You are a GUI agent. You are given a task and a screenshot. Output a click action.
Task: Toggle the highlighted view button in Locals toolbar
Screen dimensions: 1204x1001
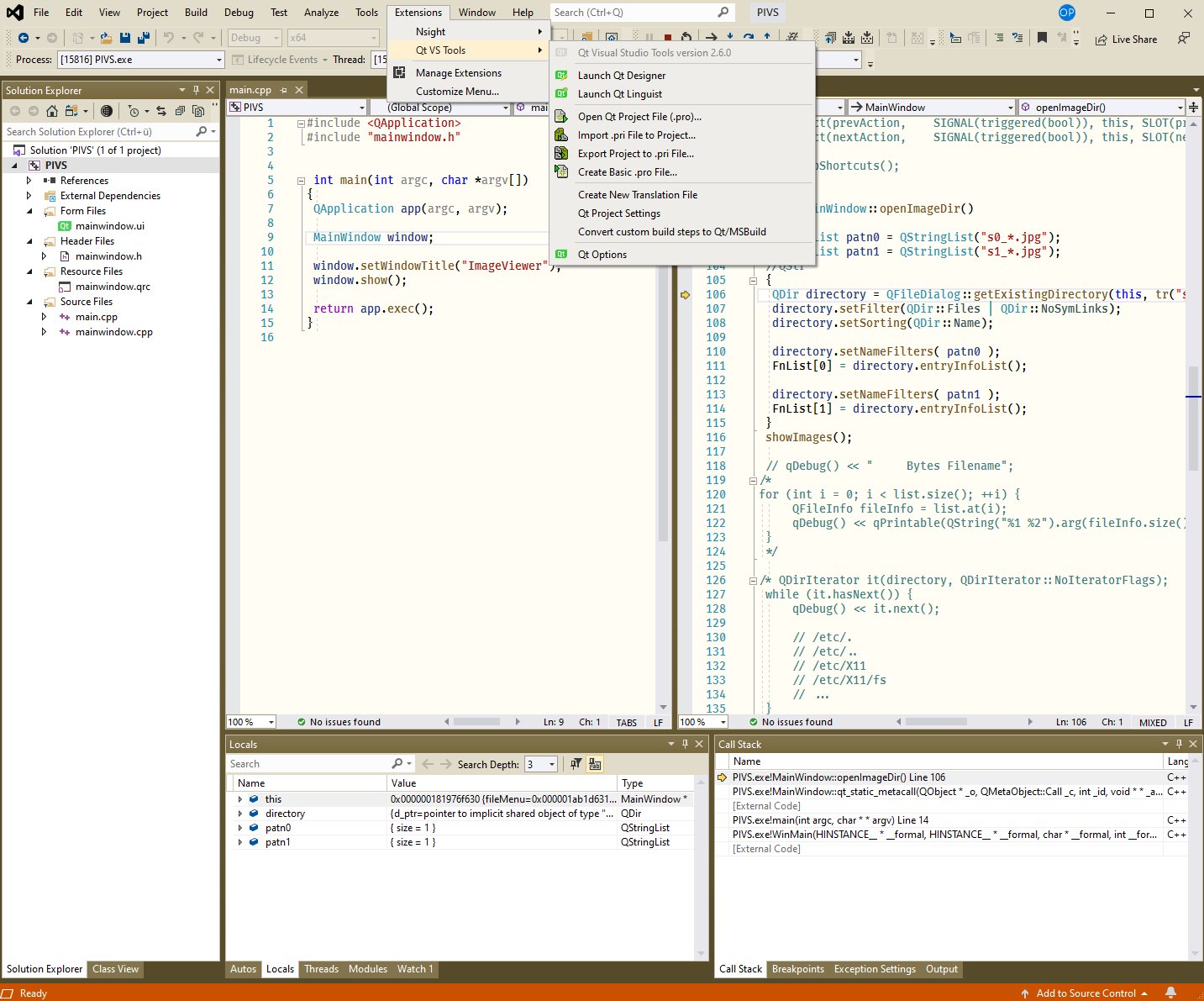tap(595, 764)
